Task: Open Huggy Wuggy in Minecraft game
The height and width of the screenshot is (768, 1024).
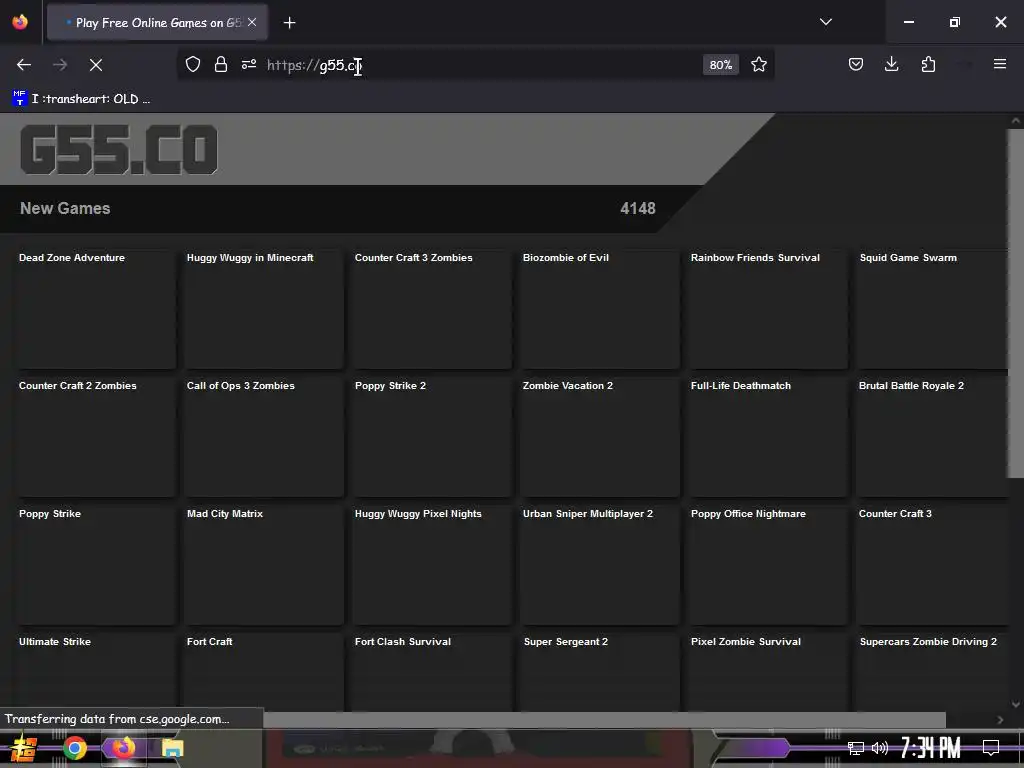Action: pos(264,309)
